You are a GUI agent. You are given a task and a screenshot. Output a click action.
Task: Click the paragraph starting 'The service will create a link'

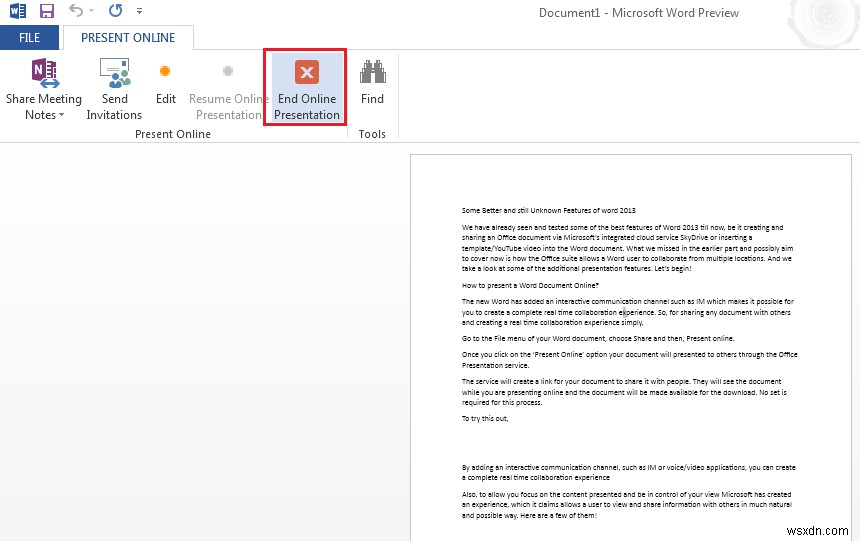624,392
